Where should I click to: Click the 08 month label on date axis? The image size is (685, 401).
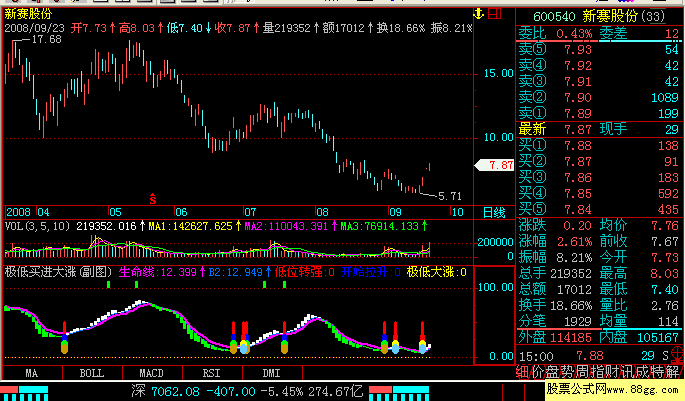pos(322,212)
